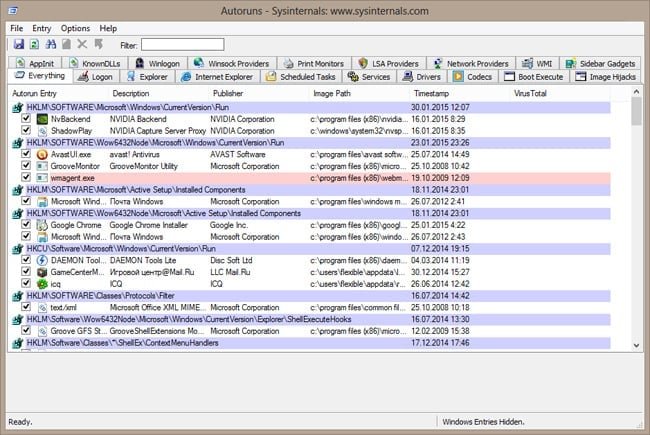This screenshot has height=435, width=650.
Task: Uncheck the NvBackend autorun entry
Action: pos(26,119)
